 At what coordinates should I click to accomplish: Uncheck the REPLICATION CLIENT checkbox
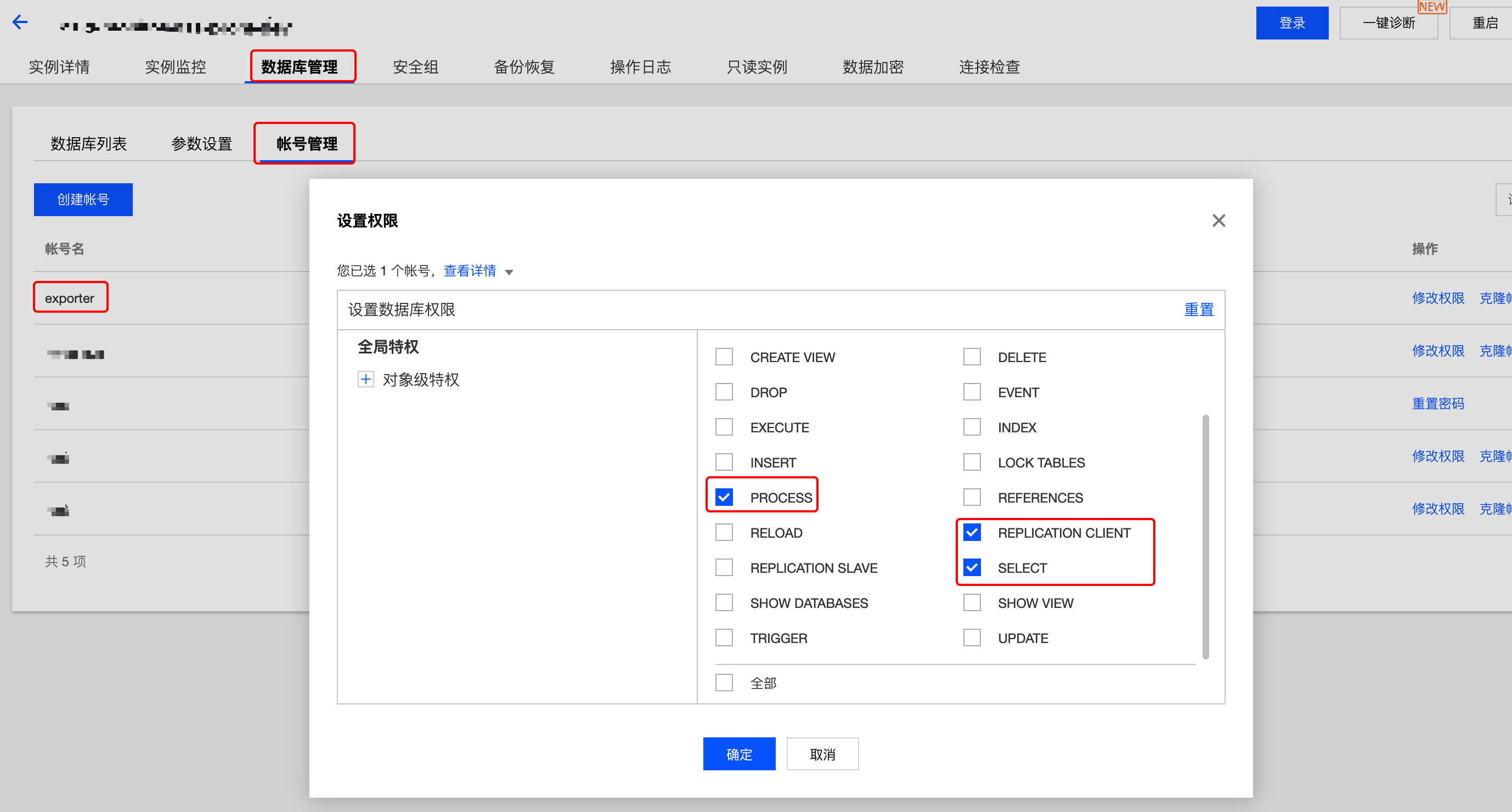[972, 533]
